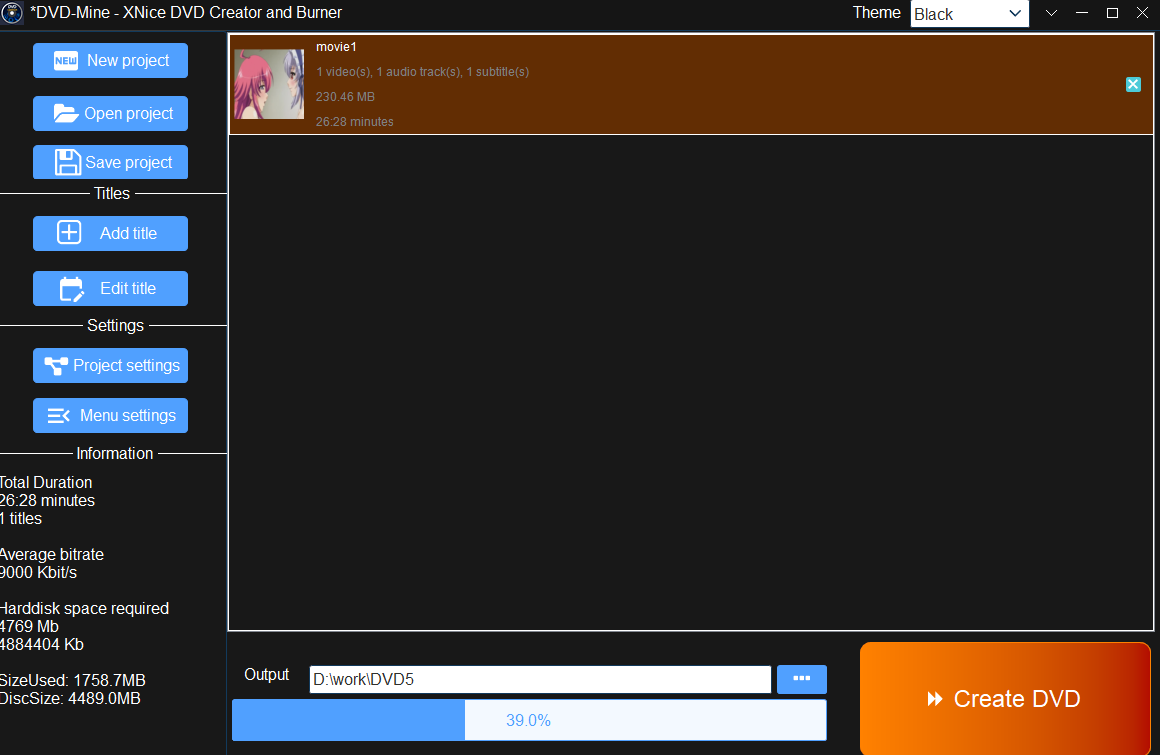Click the DVD disc app icon in title bar
1160x755 pixels.
(13, 13)
